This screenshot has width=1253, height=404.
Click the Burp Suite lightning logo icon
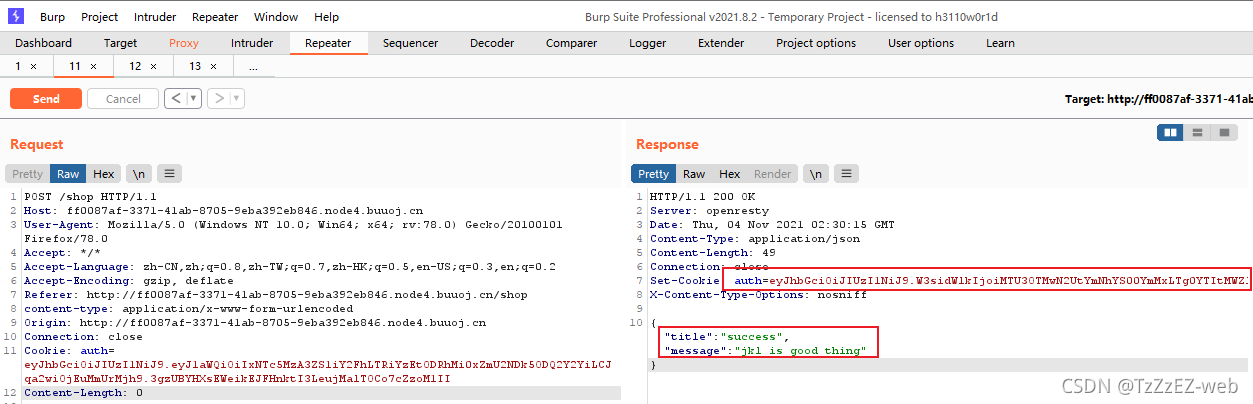click(15, 16)
